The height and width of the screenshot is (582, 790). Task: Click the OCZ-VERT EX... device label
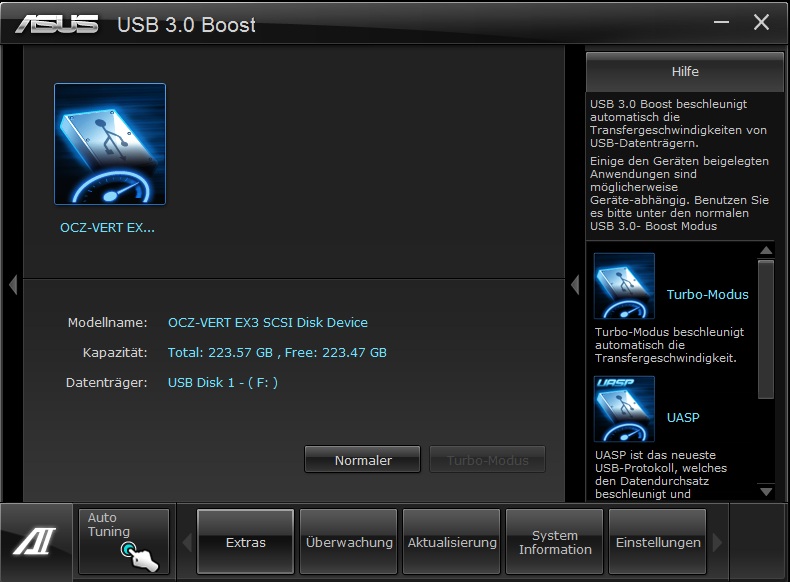[x=107, y=228]
